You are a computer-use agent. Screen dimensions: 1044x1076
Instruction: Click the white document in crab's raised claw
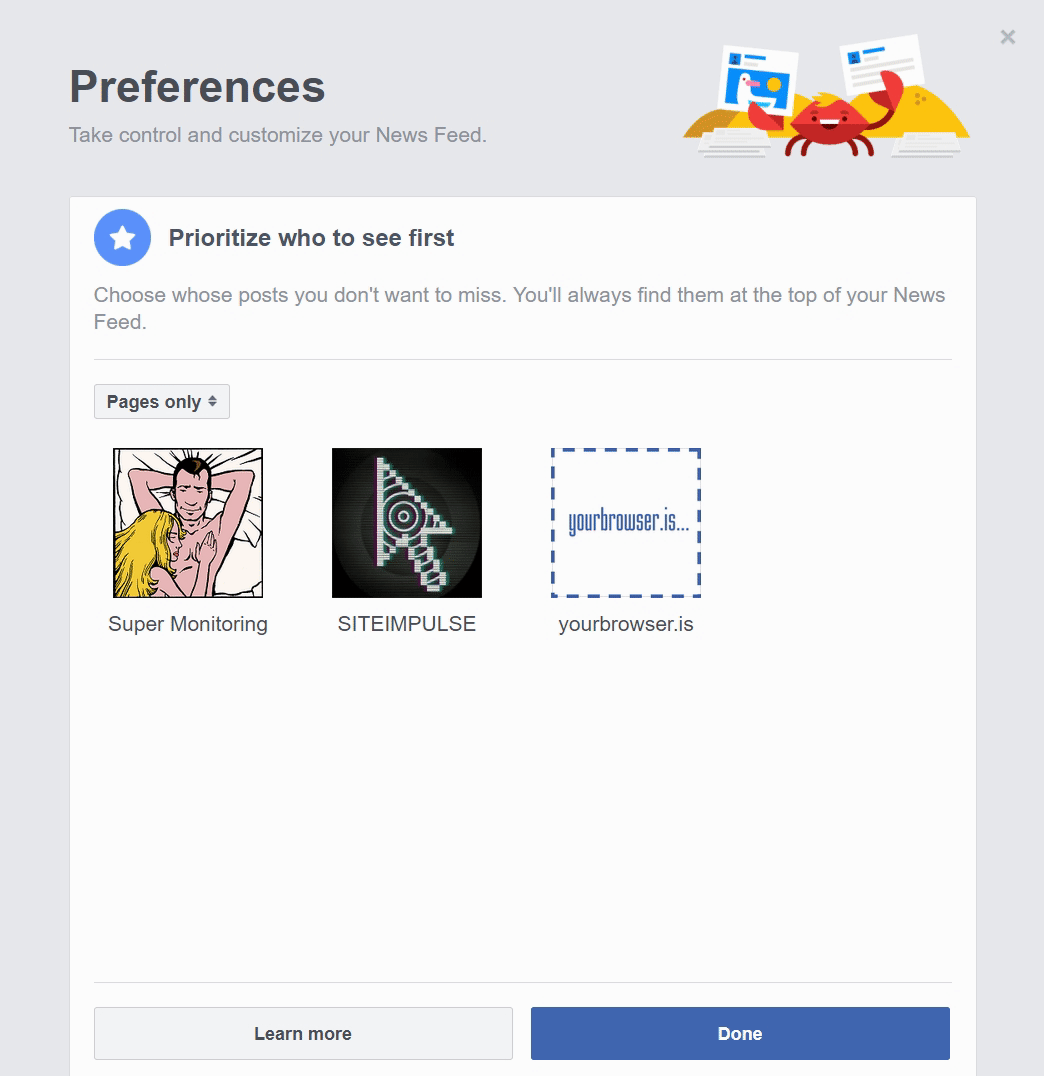(x=881, y=64)
